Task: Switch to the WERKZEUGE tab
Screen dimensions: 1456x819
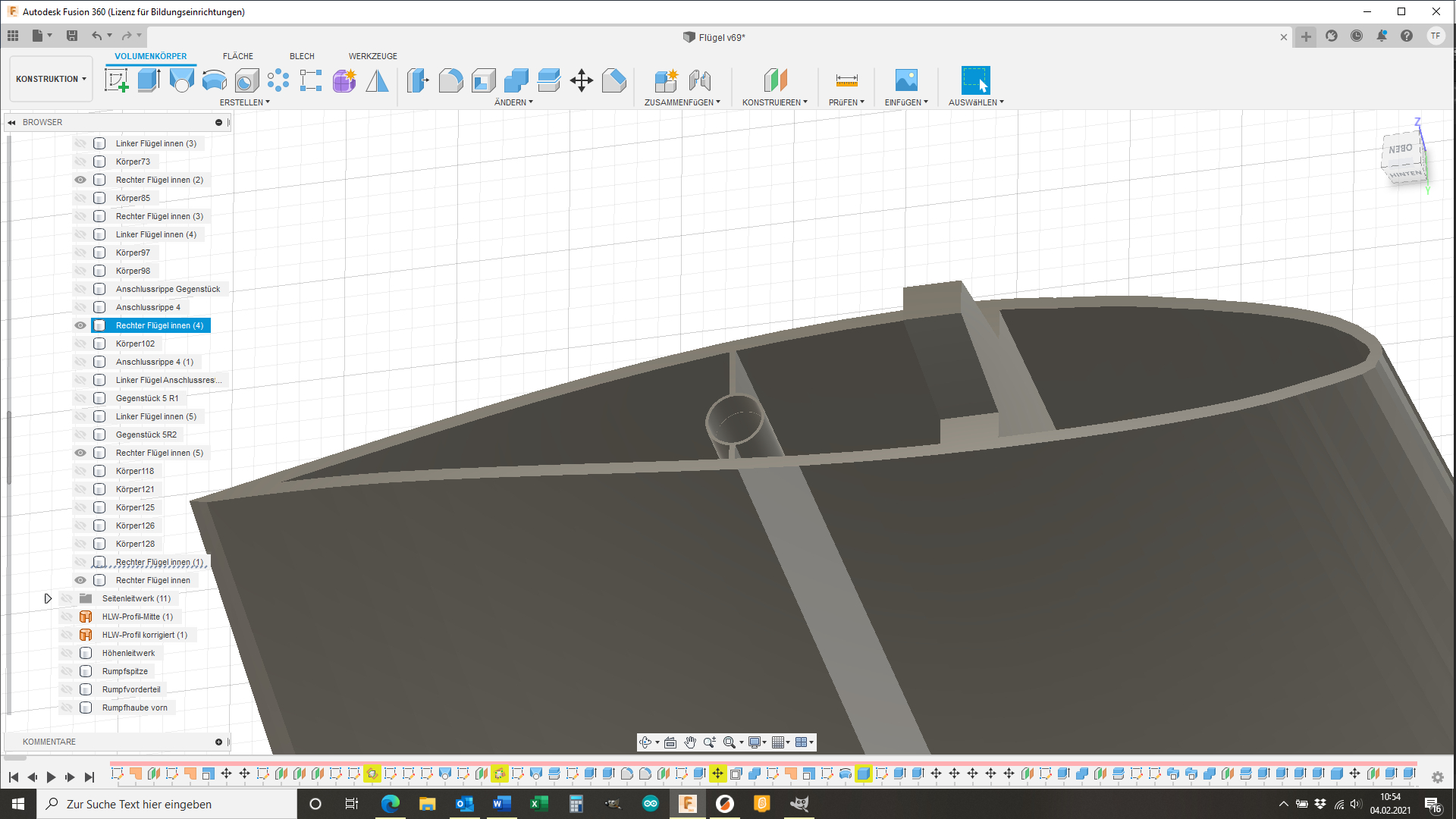Action: click(x=372, y=56)
